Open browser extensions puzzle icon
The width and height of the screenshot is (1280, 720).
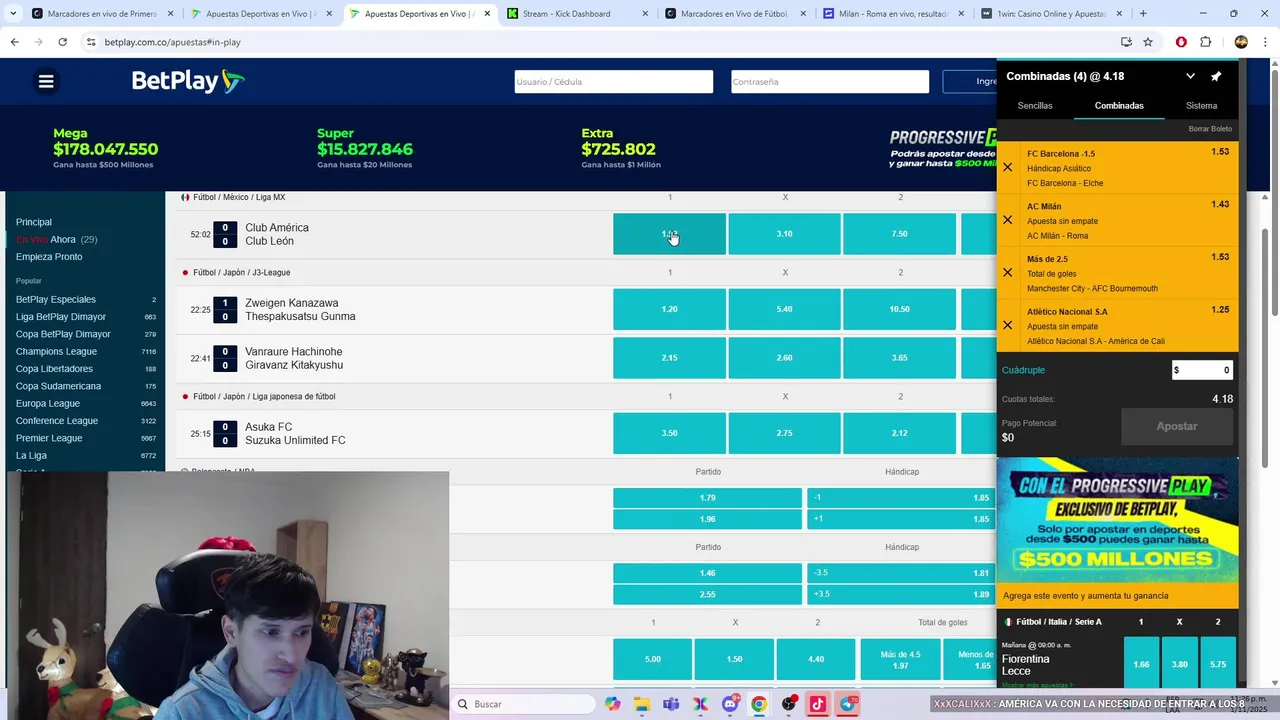pos(1205,42)
